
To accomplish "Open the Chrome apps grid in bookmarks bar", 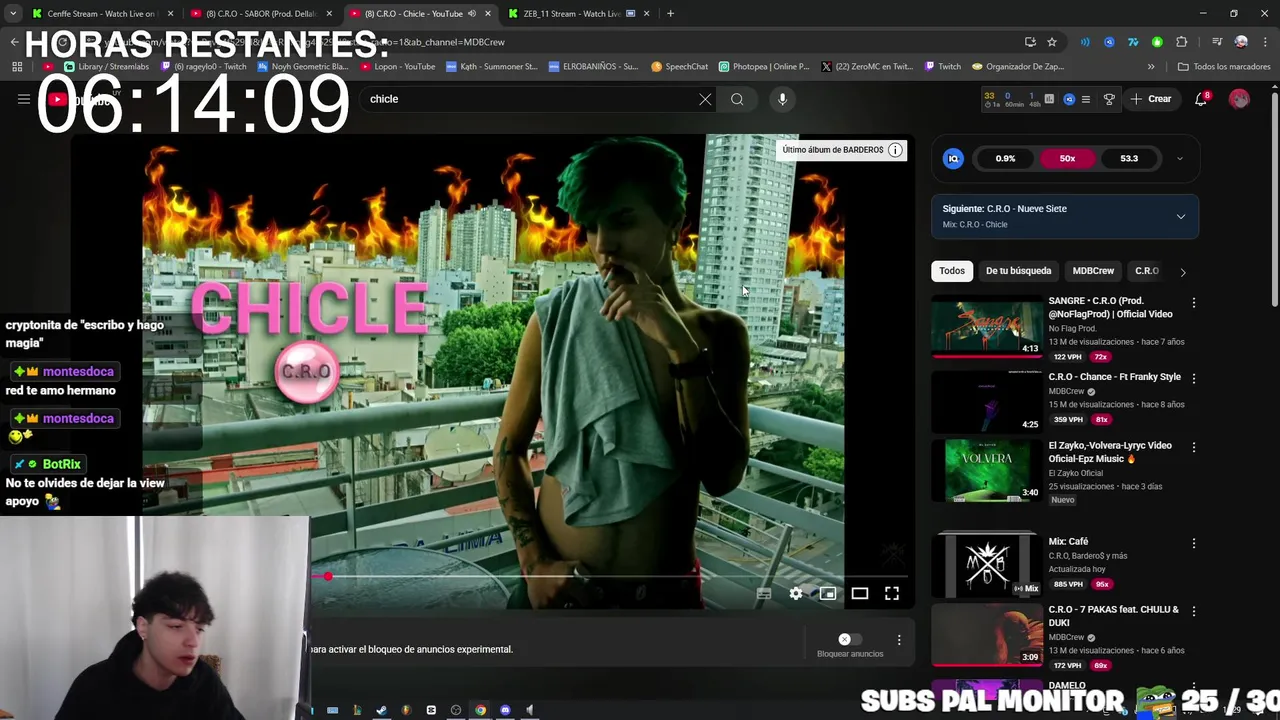I will (17, 67).
